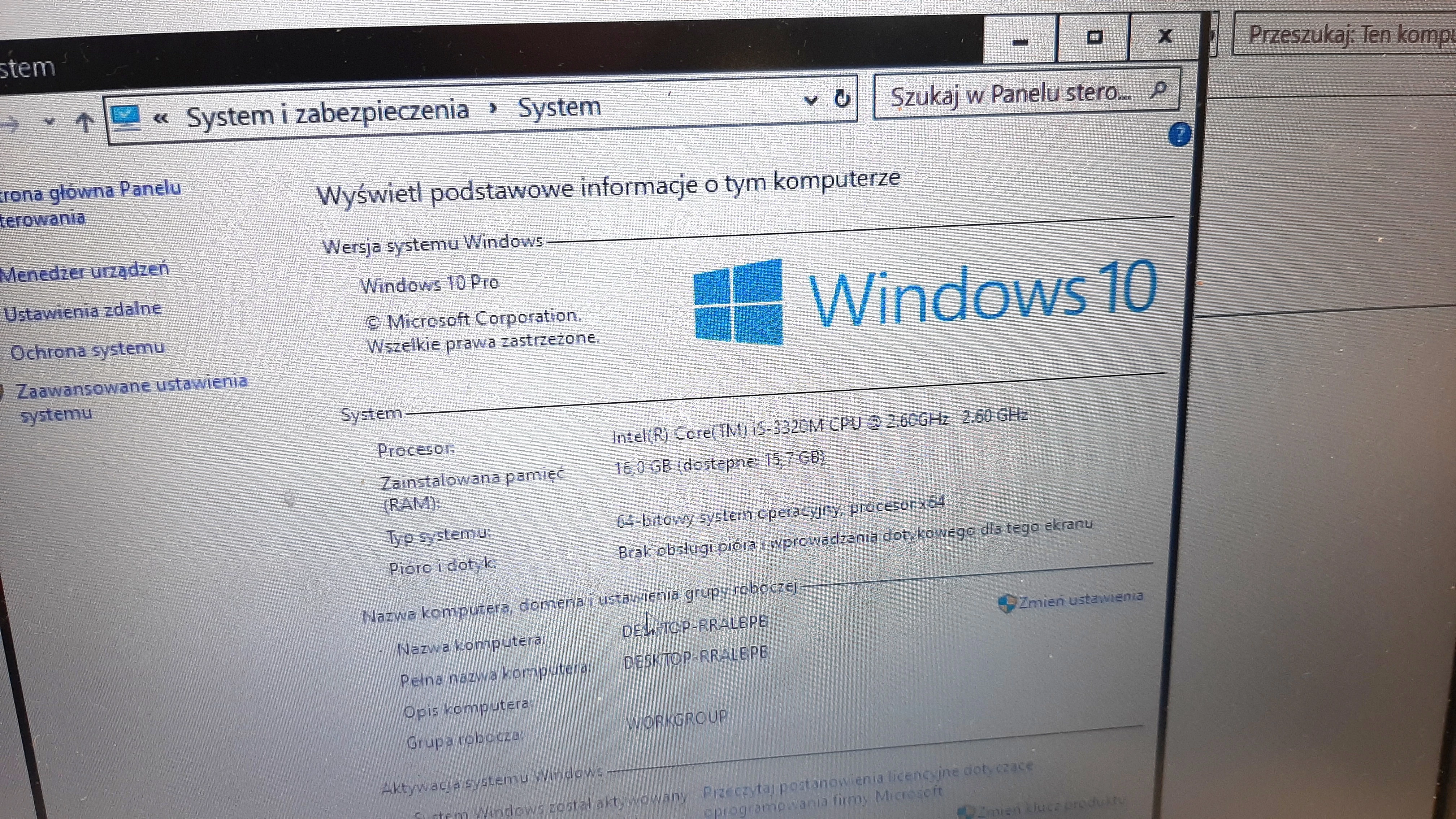Screen dimensions: 1456x819
Task: Close the System window
Action: [x=1164, y=36]
